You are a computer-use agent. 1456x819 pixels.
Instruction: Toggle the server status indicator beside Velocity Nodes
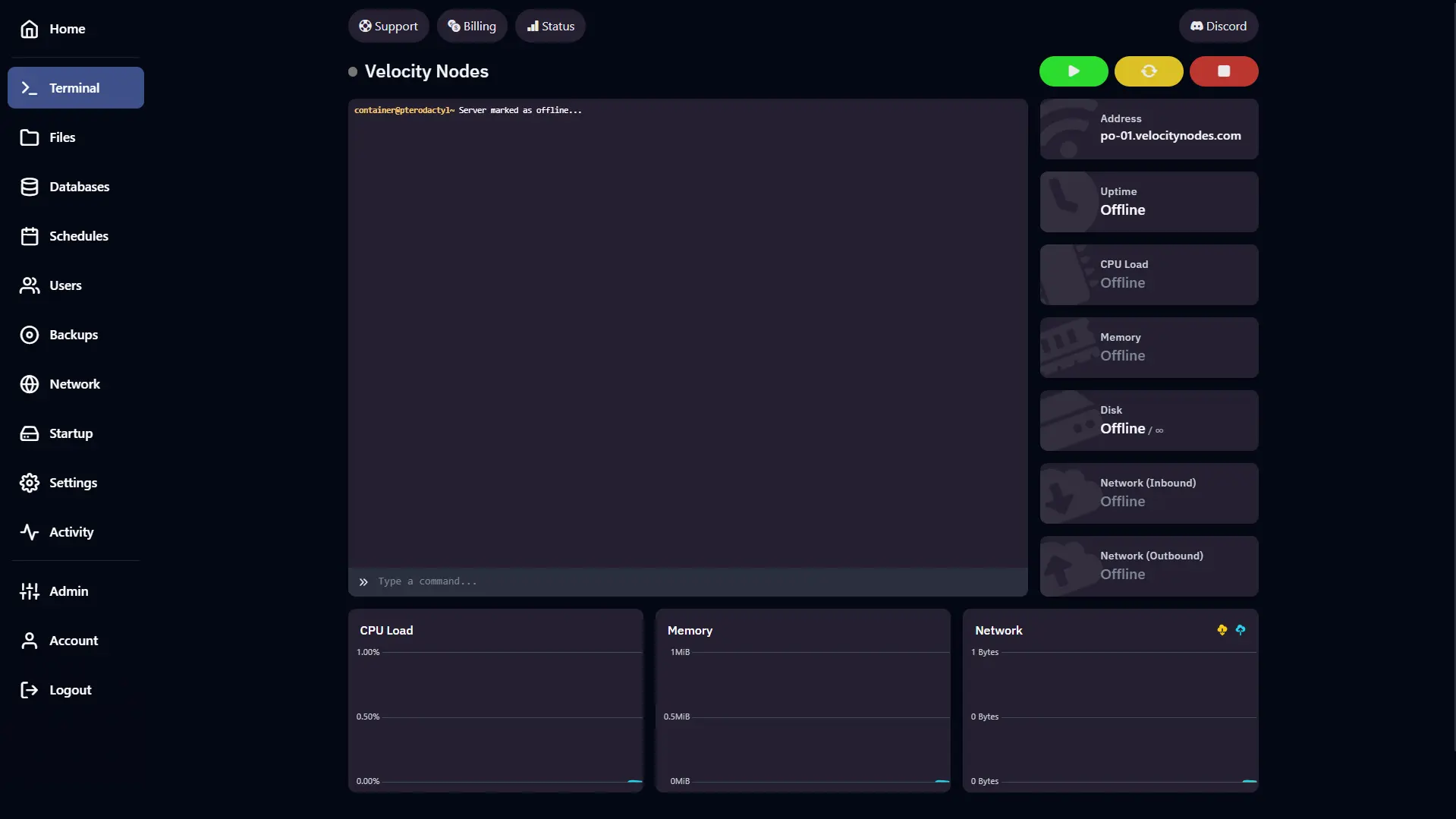point(353,71)
